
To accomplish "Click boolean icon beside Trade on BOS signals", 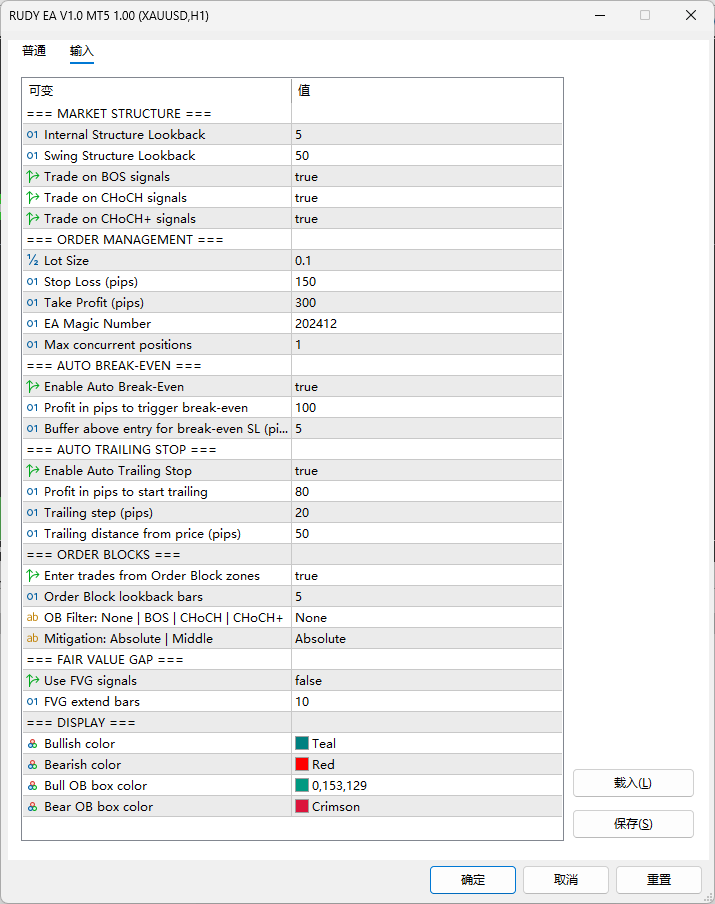I will [x=32, y=176].
